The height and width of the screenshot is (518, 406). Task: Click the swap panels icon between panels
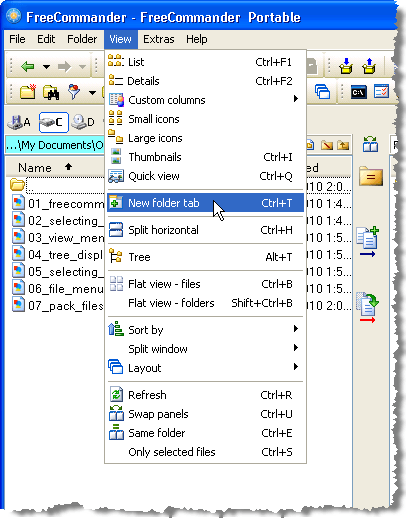370,144
